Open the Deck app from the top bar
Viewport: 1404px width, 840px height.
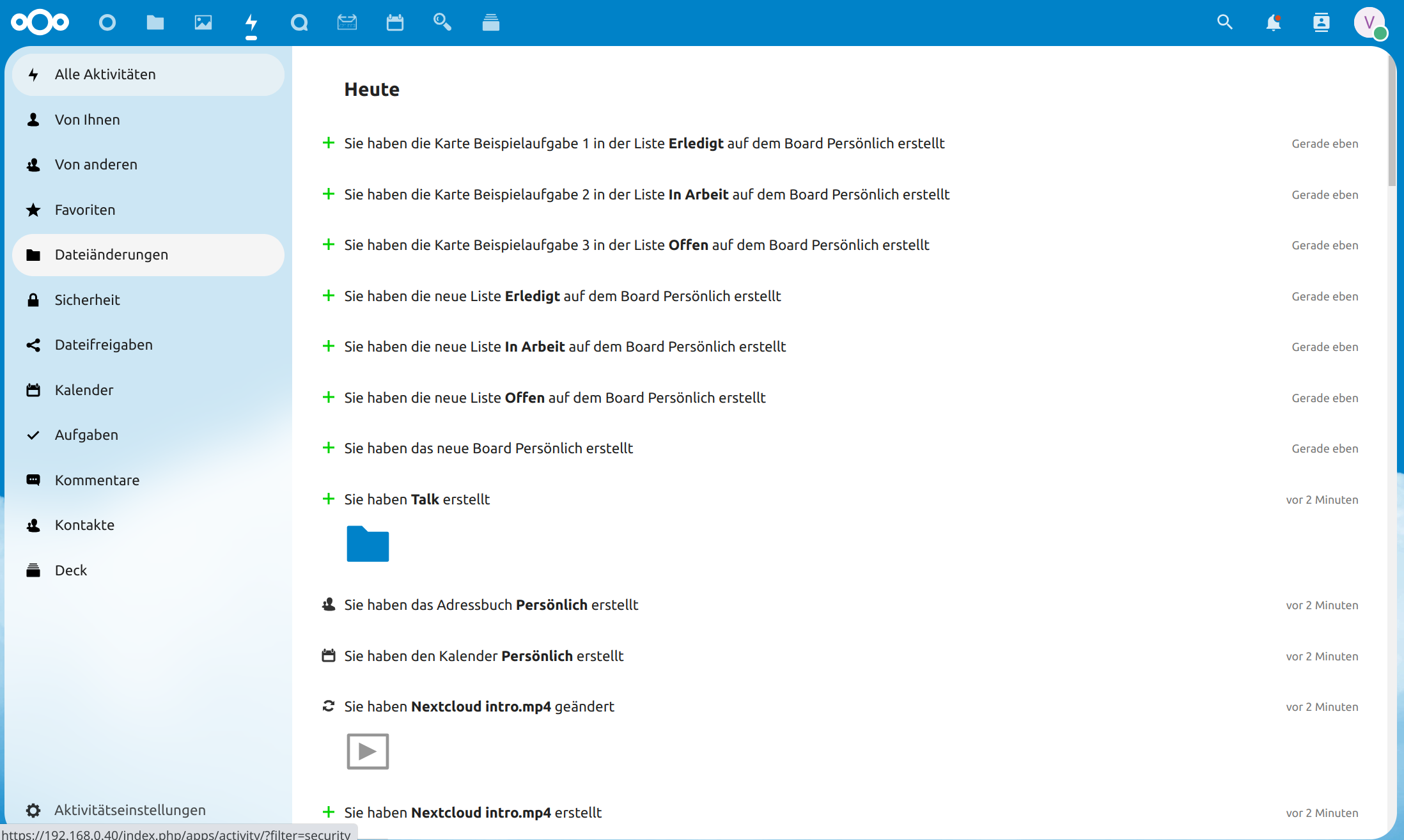point(491,22)
